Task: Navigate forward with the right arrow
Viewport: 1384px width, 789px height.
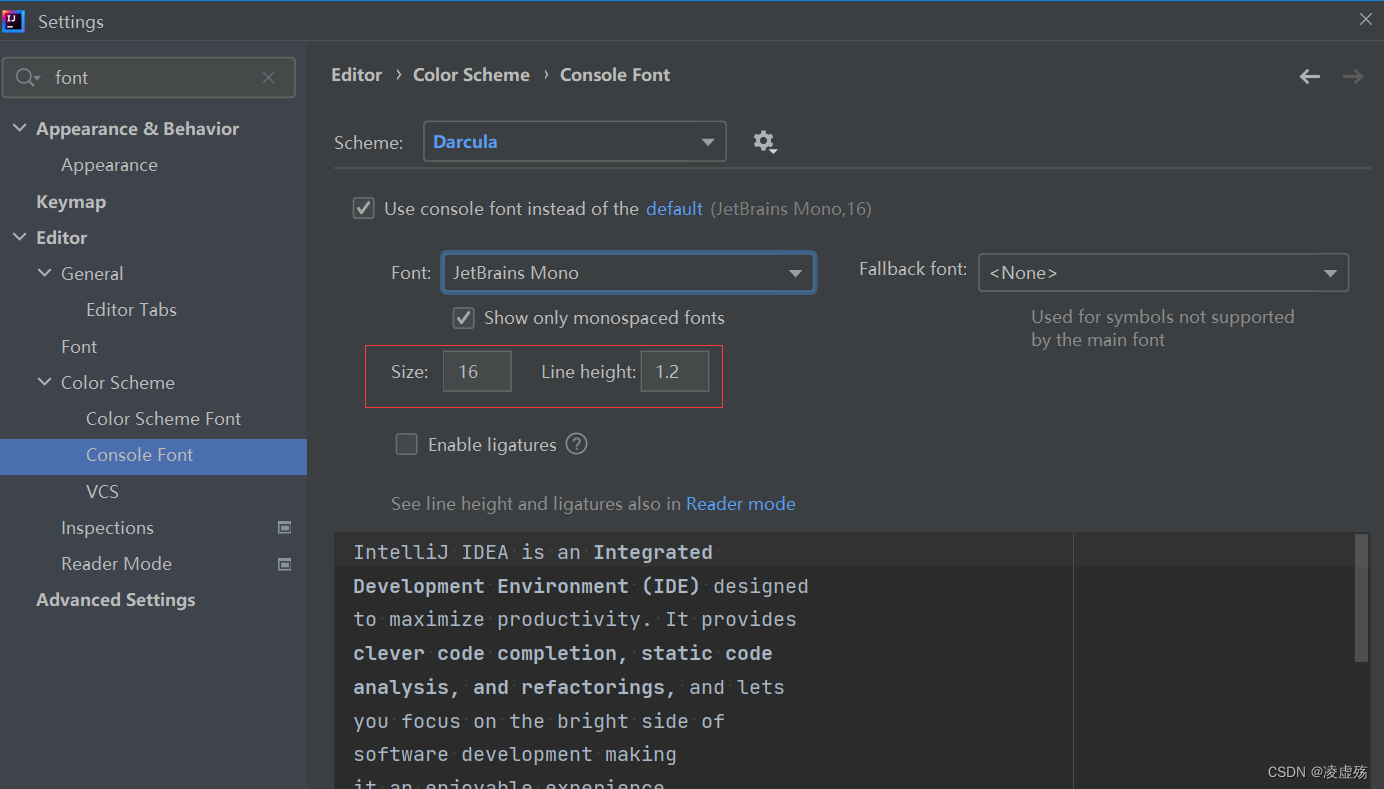Action: coord(1353,76)
